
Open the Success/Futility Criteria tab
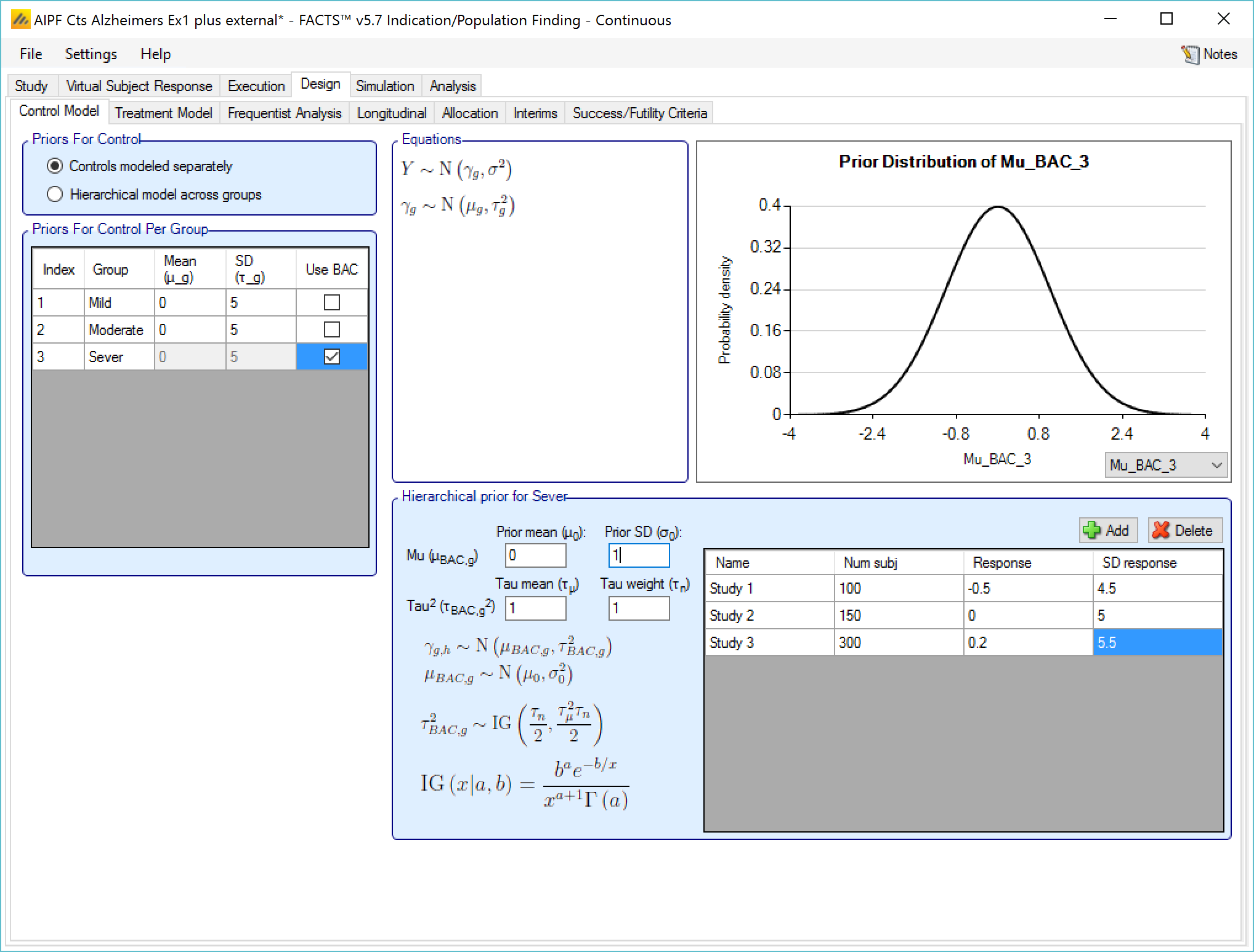pos(639,113)
